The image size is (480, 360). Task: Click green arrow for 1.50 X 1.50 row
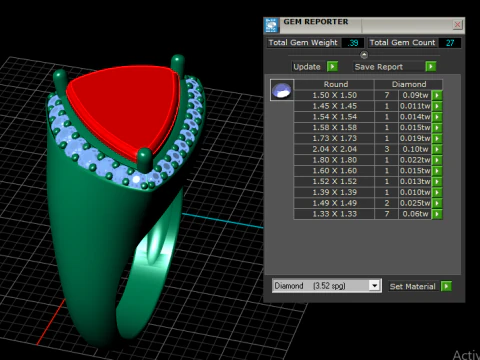pos(437,95)
